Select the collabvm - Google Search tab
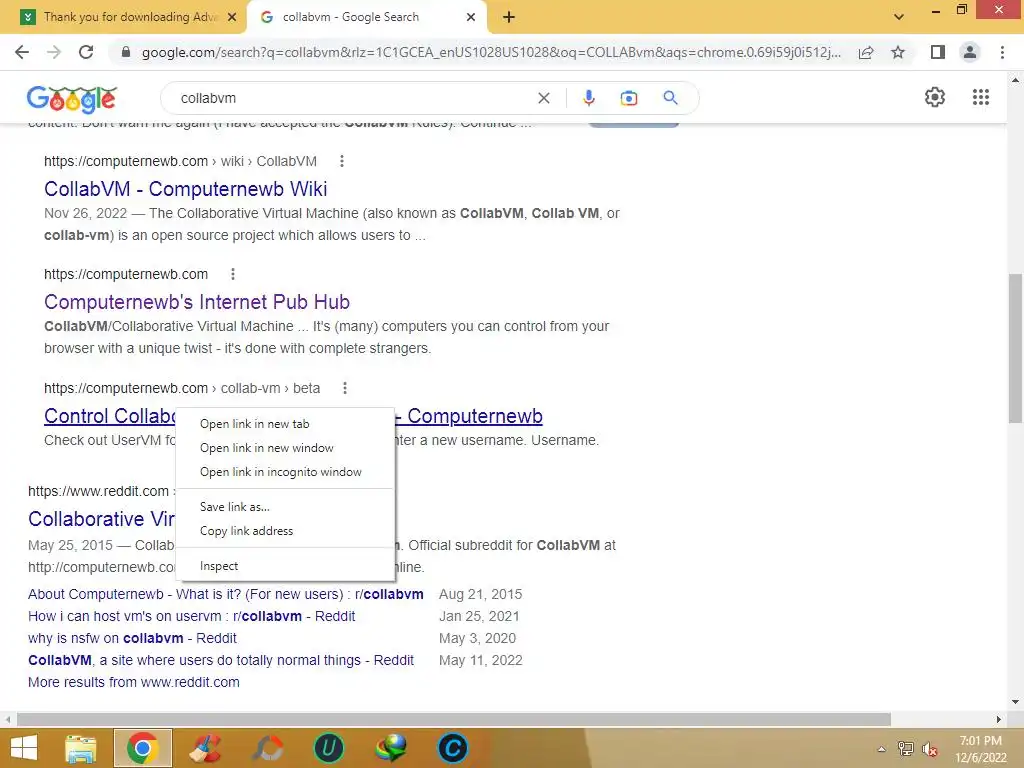 351,17
